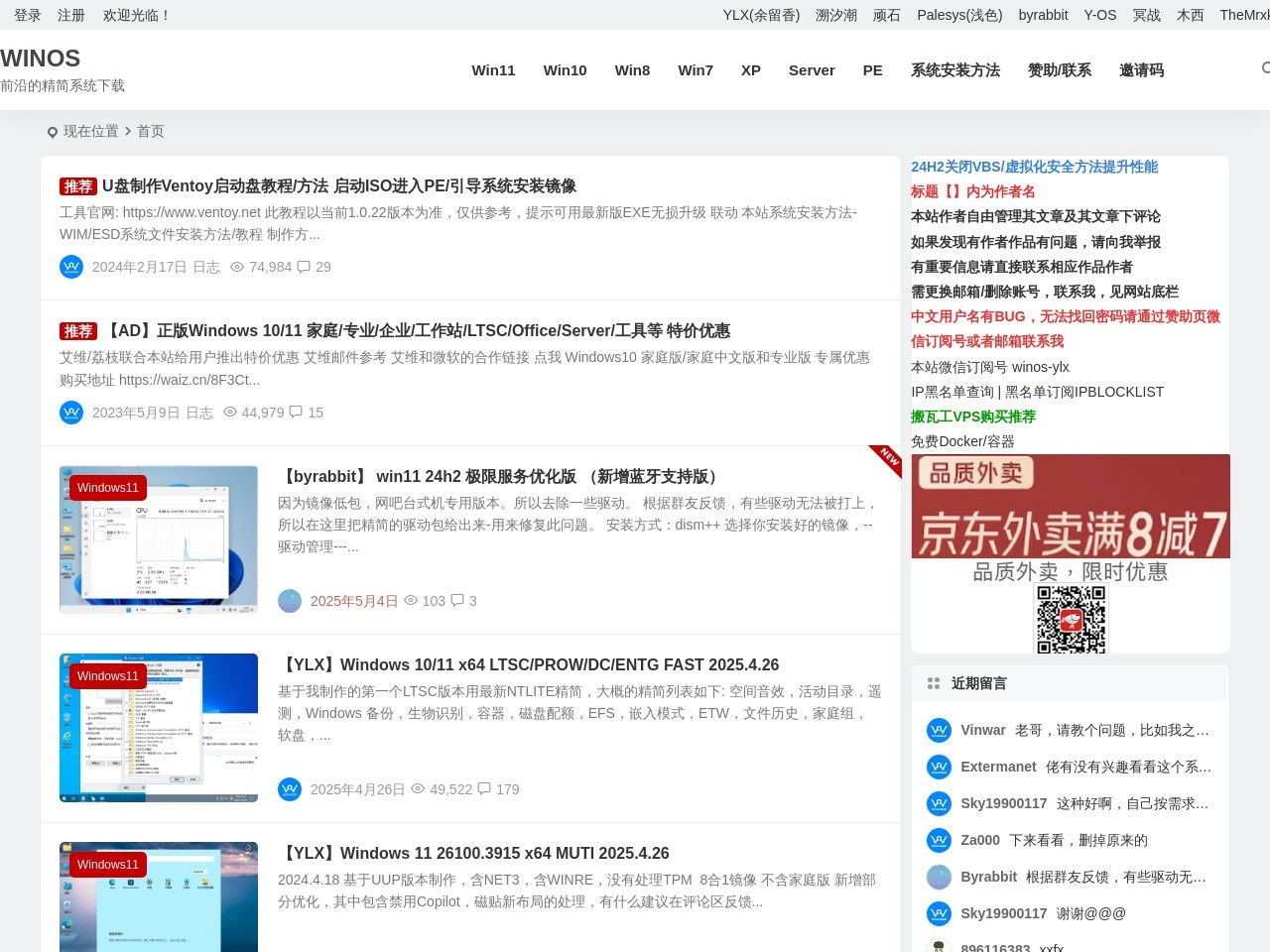Open 24H2关闭VBS/虚拟化安全方法 link

pyautogui.click(x=1034, y=167)
